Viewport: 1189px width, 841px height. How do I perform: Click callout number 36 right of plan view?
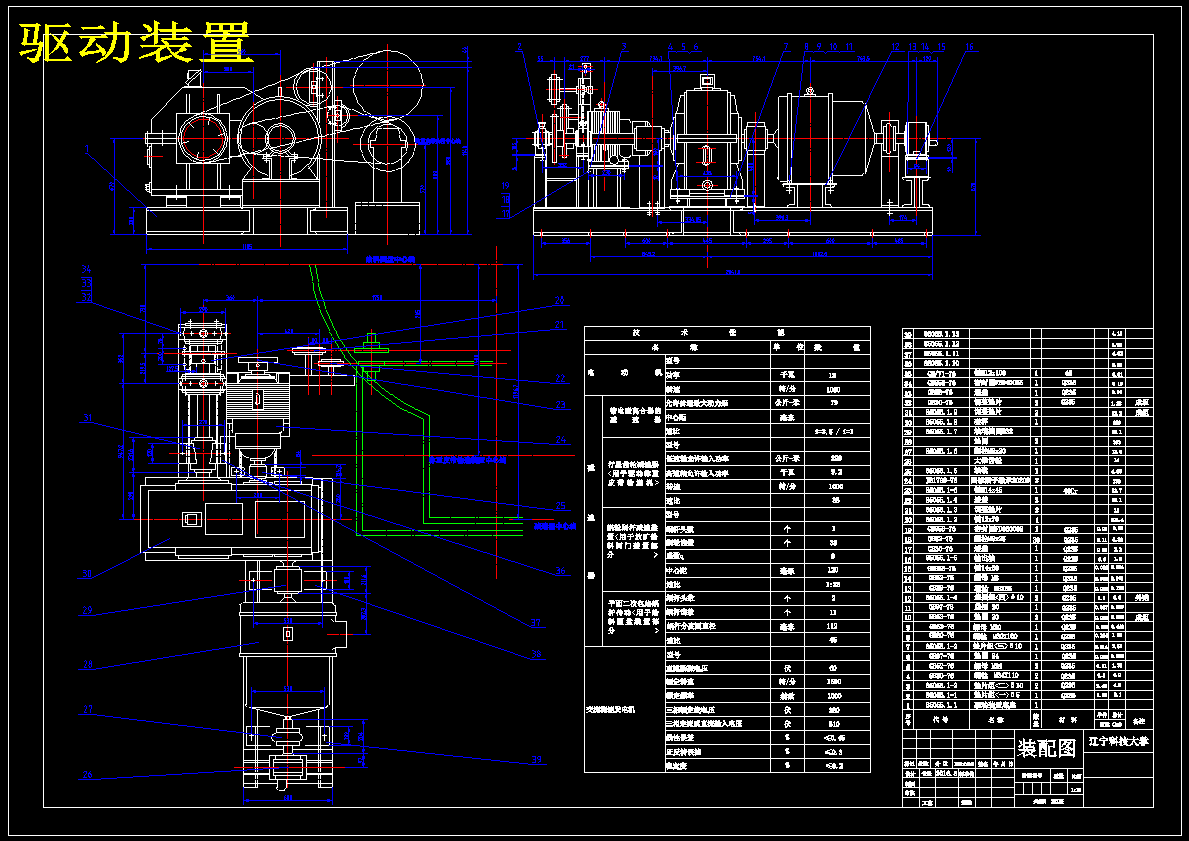point(560,572)
